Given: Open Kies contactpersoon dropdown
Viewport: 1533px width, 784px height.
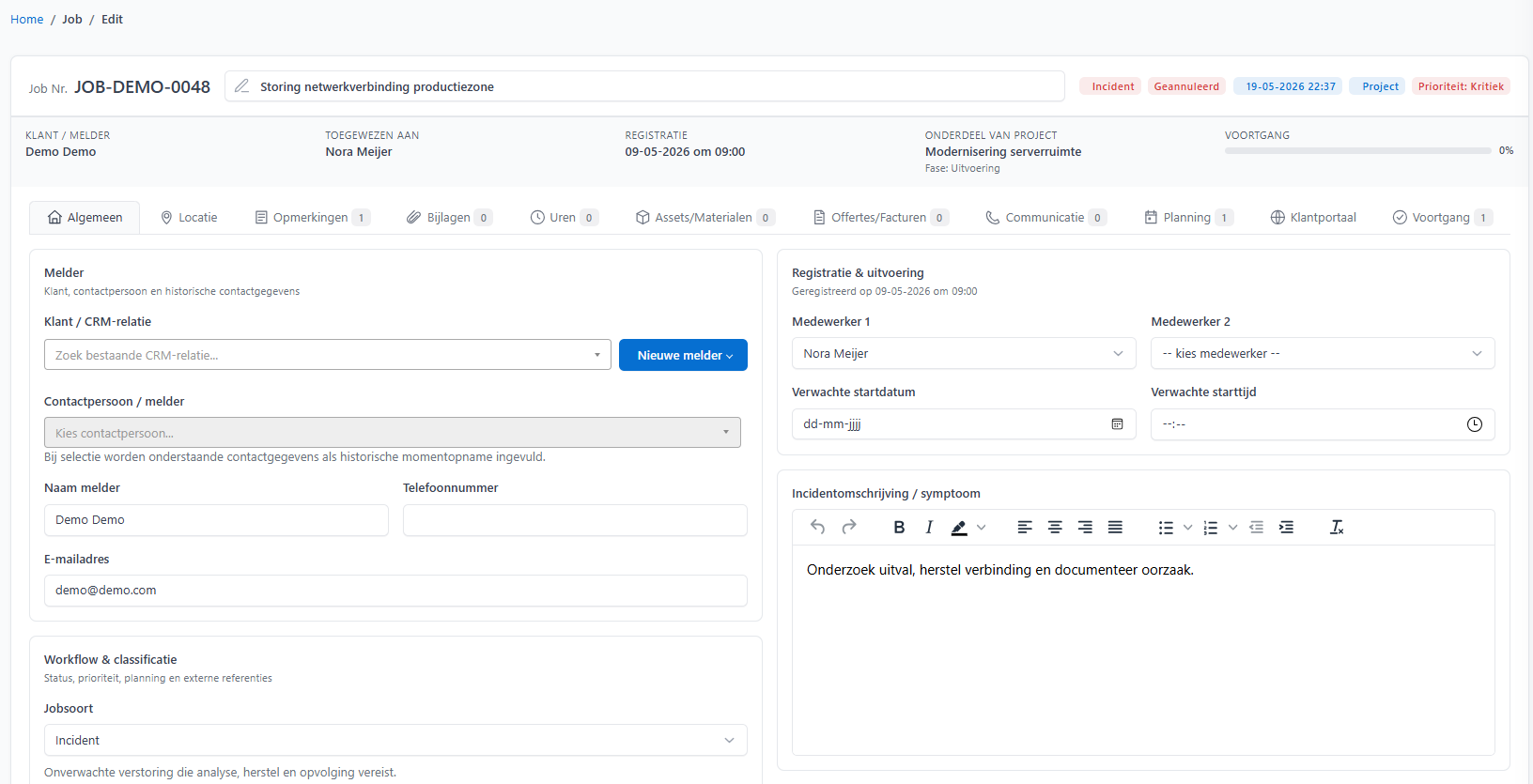Looking at the screenshot, I should coord(393,433).
